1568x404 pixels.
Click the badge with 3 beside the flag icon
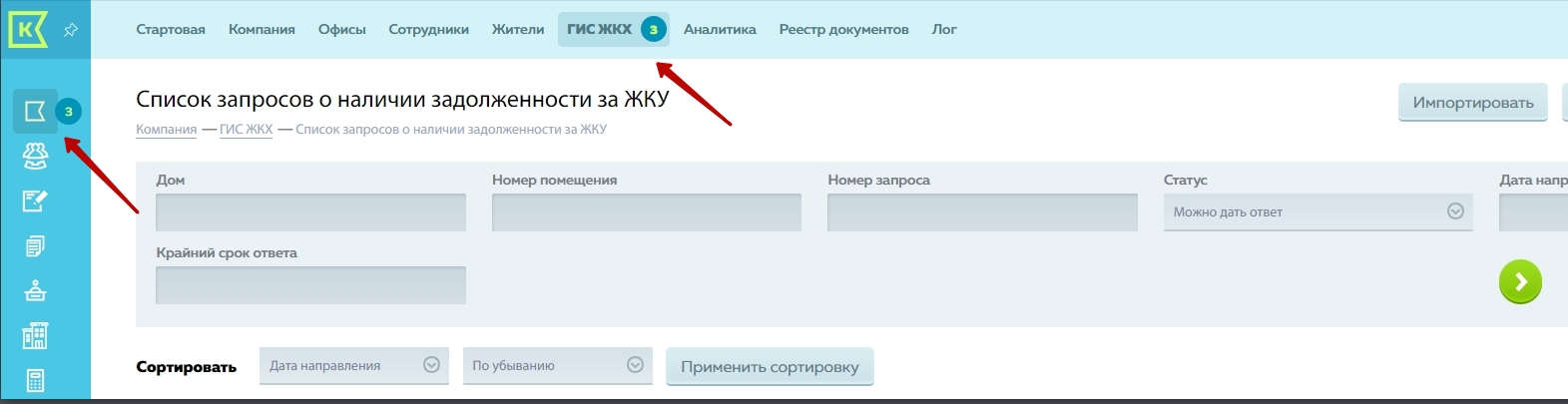(x=68, y=112)
